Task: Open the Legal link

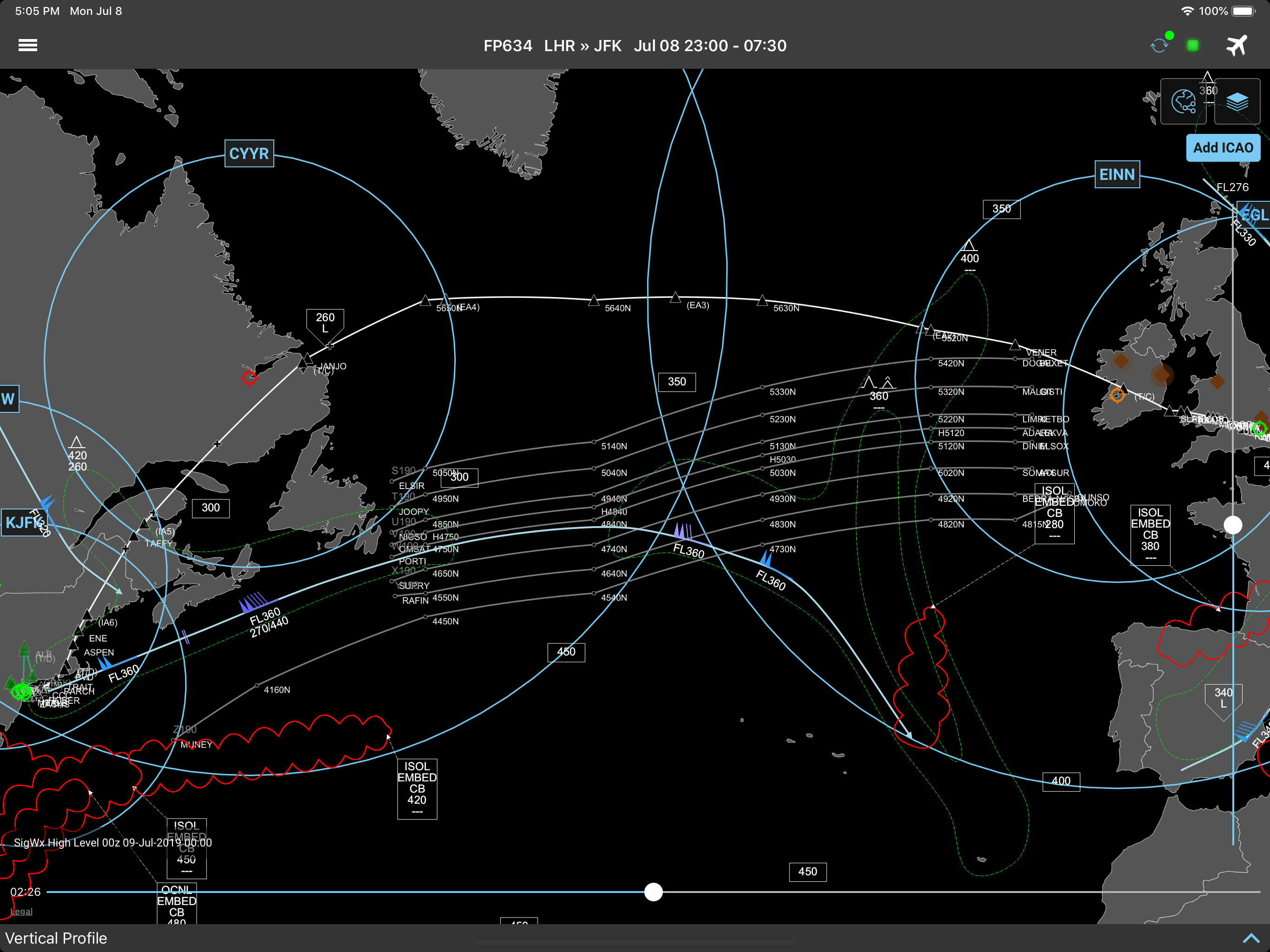Action: coord(21,911)
